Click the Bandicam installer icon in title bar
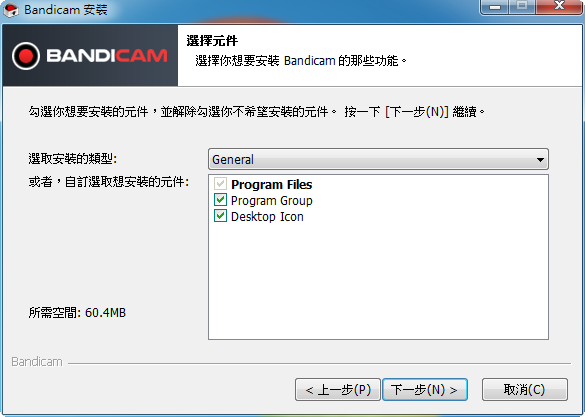The width and height of the screenshot is (585, 417). (x=10, y=9)
